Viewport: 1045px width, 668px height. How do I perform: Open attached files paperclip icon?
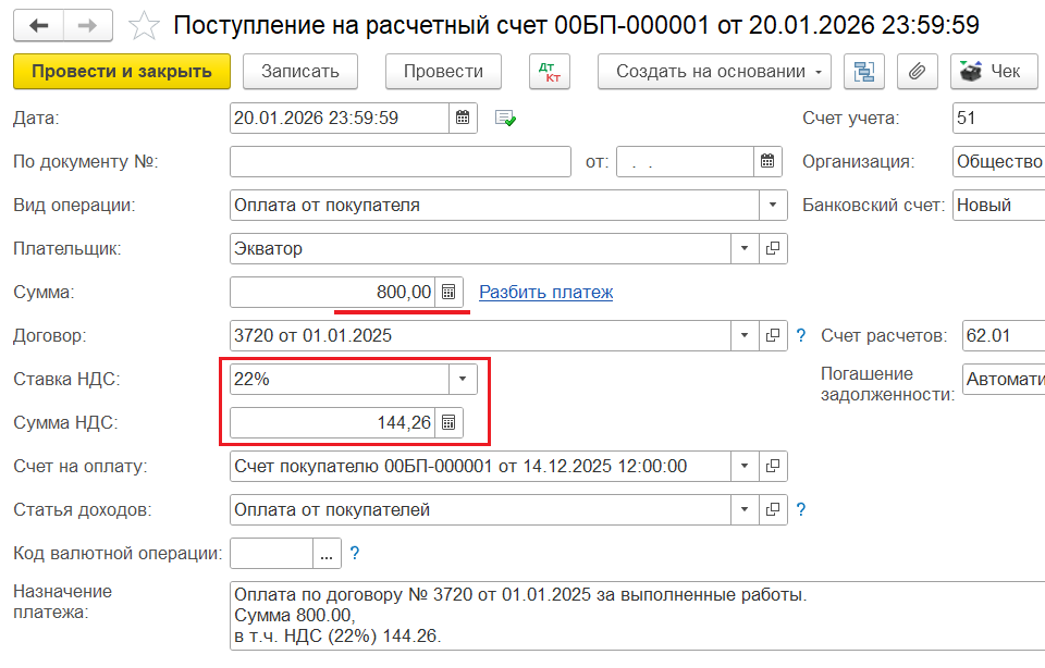pyautogui.click(x=915, y=72)
